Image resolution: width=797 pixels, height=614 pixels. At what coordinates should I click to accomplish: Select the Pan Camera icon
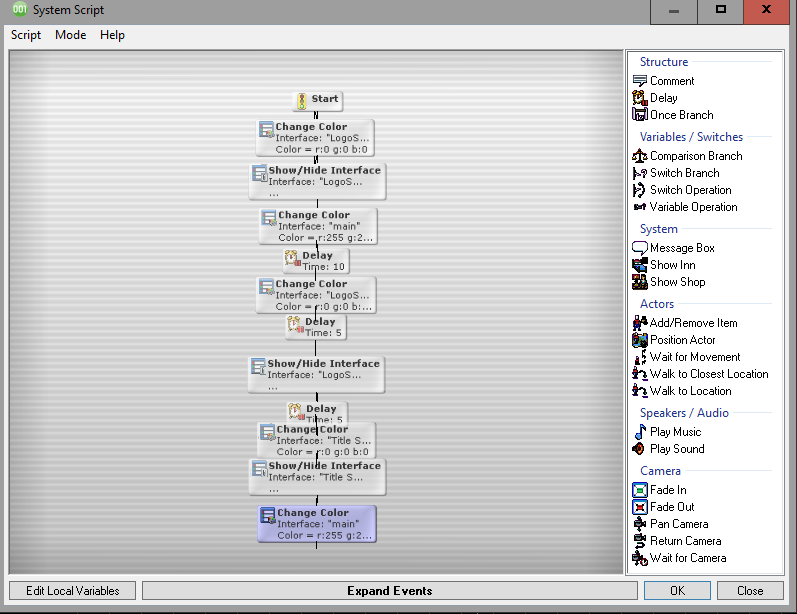(x=639, y=524)
